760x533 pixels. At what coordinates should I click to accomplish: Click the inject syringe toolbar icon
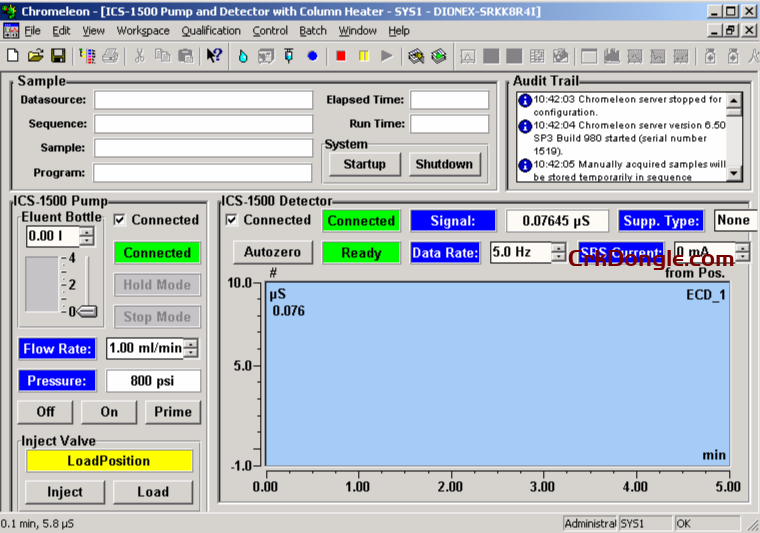point(289,56)
